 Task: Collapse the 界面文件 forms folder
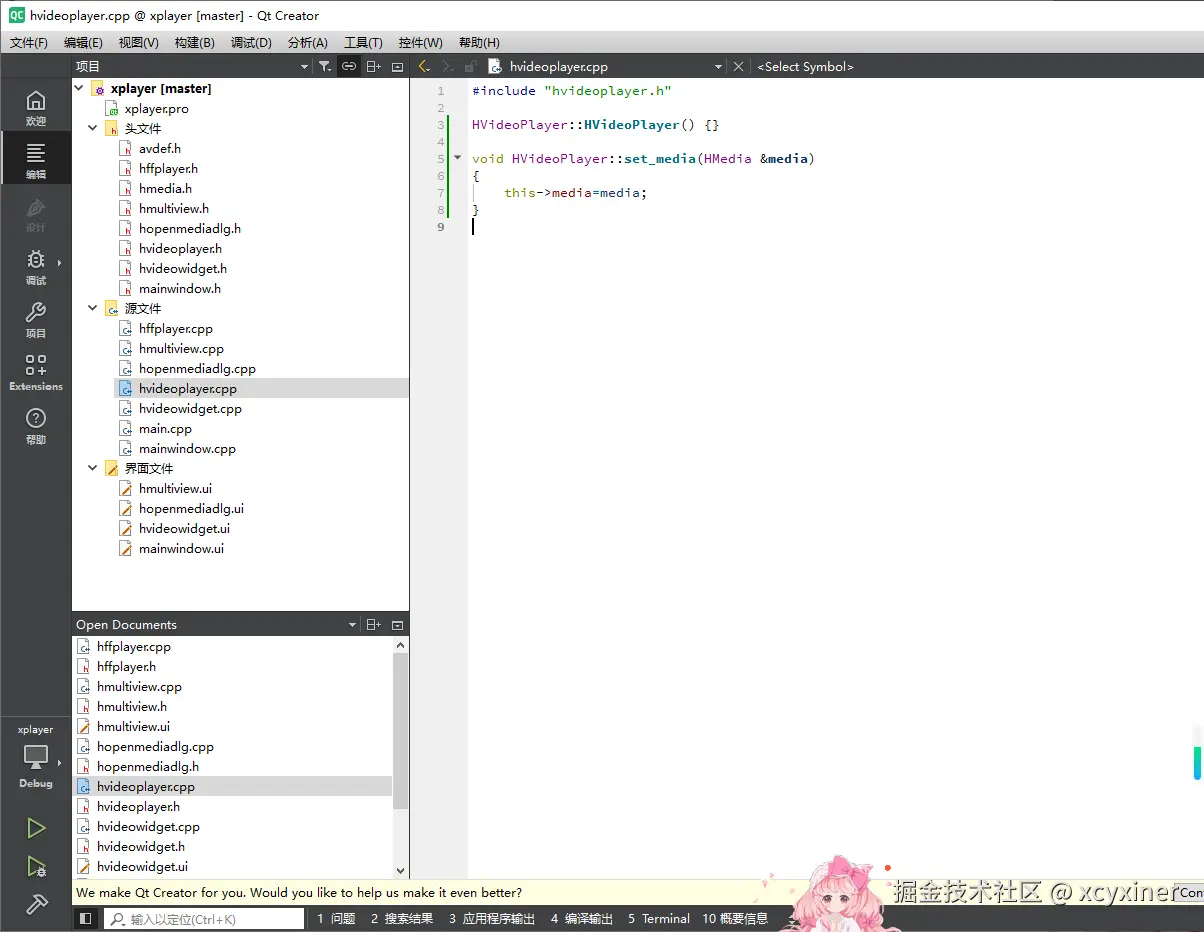[x=93, y=468]
